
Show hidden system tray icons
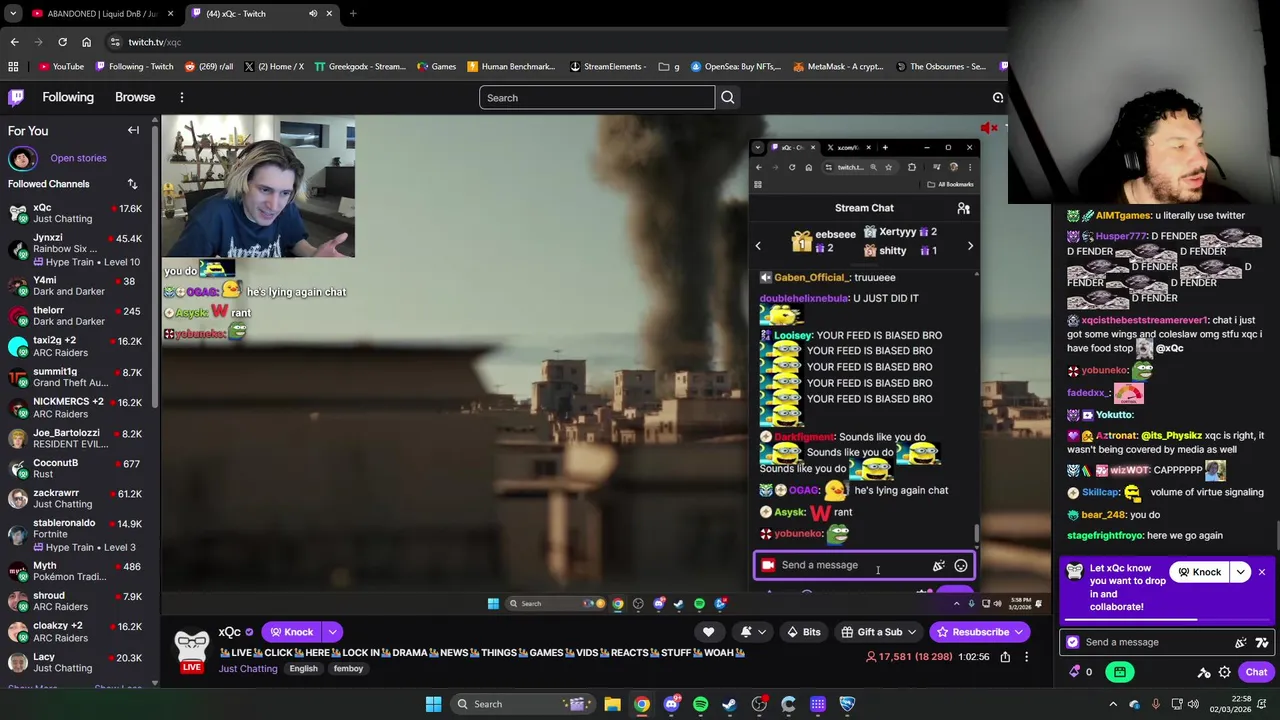tap(1113, 704)
